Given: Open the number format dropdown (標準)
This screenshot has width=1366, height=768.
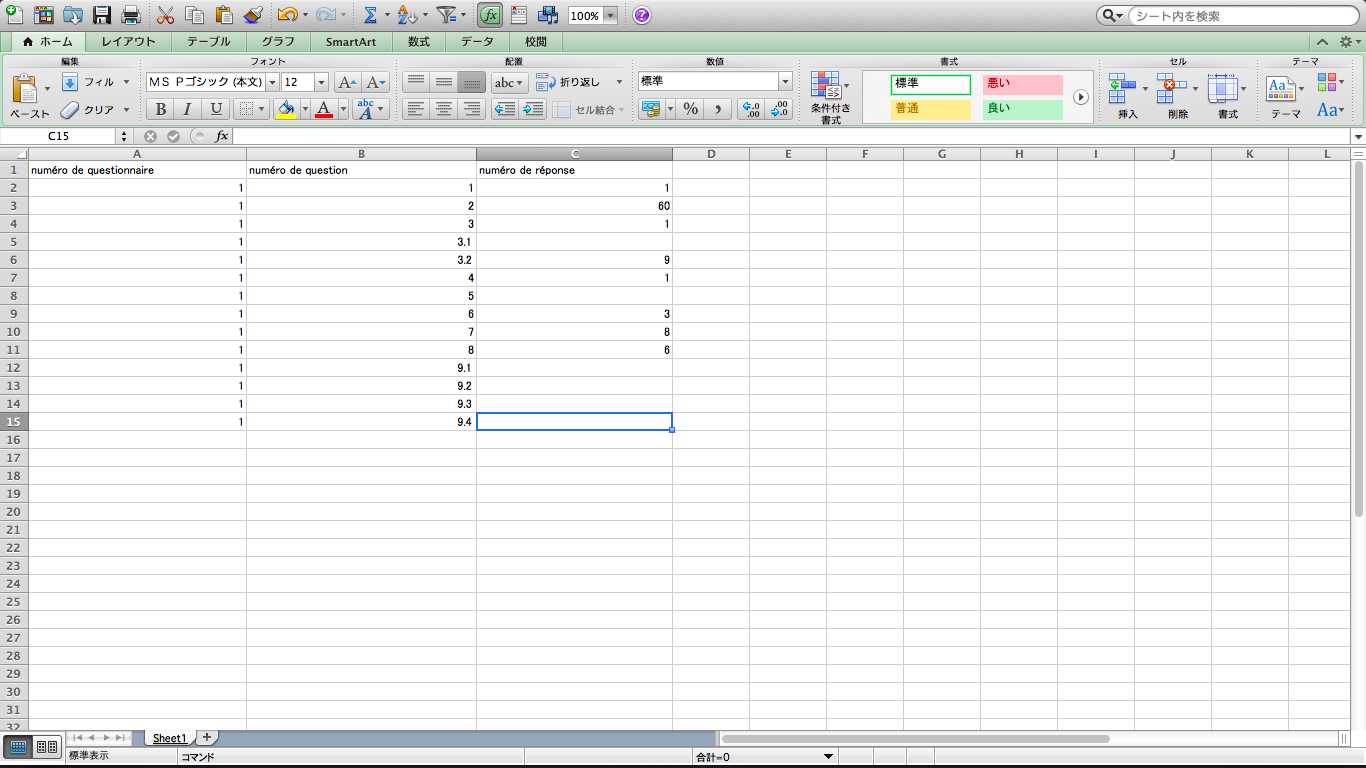Looking at the screenshot, I should click(x=785, y=82).
